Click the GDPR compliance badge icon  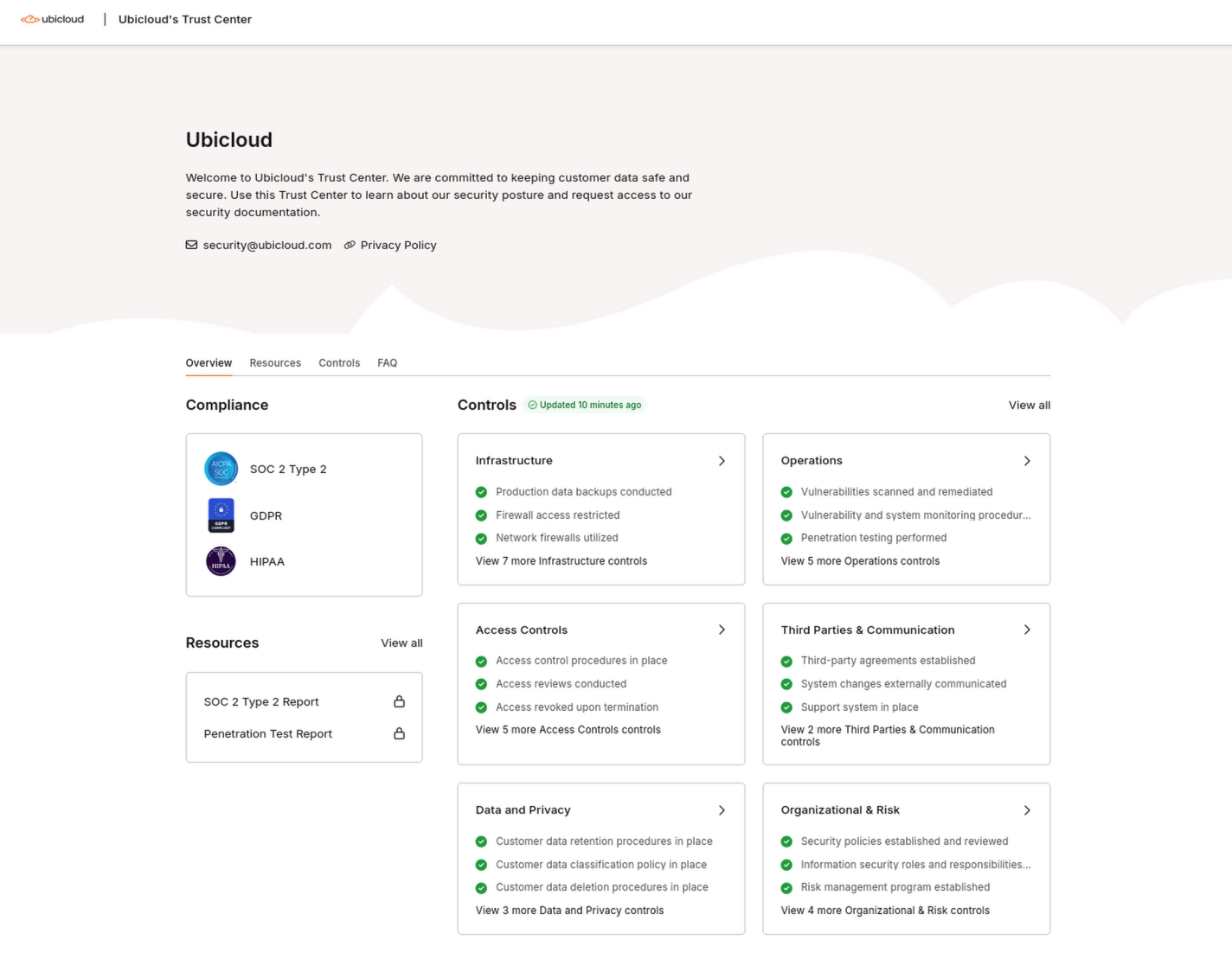tap(221, 515)
